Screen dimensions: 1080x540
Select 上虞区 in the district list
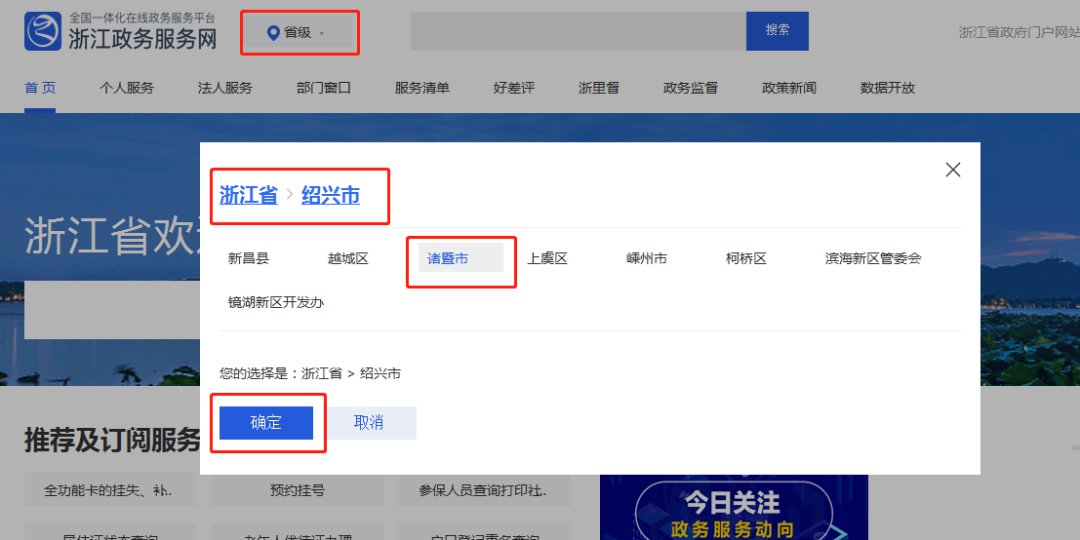[x=547, y=259]
